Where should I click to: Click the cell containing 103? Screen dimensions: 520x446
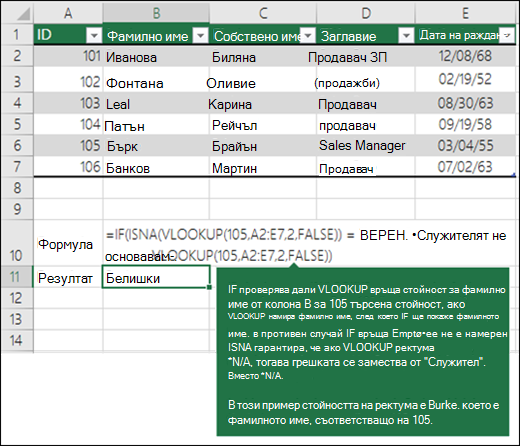pos(68,103)
